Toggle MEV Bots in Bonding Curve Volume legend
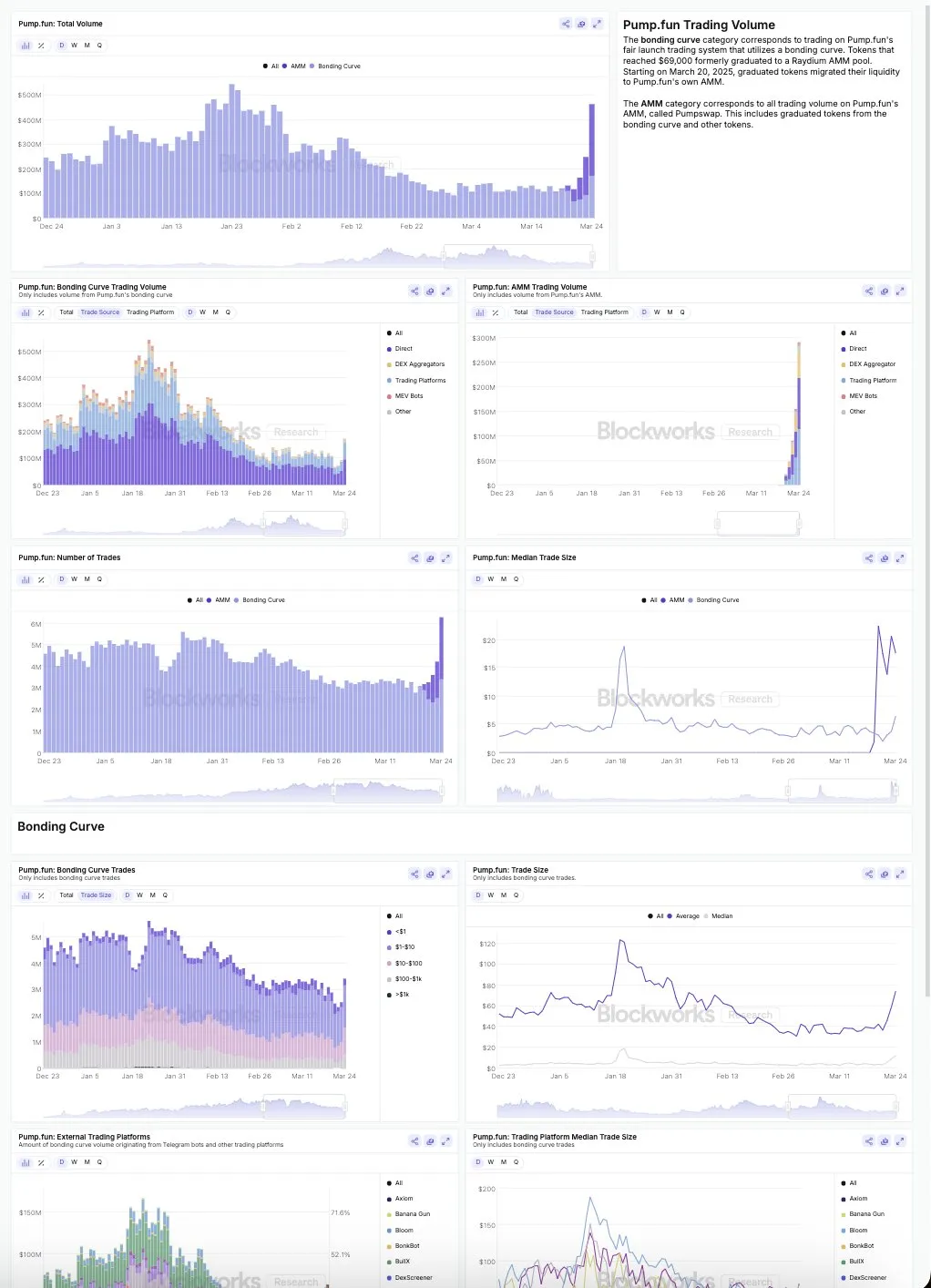 coord(405,396)
